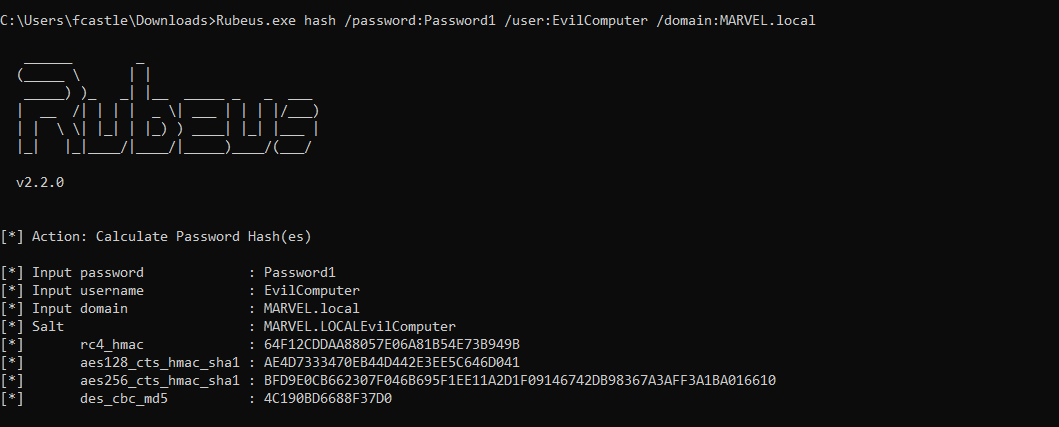This screenshot has height=427, width=1059.
Task: Click the Salt label
Action: point(48,327)
